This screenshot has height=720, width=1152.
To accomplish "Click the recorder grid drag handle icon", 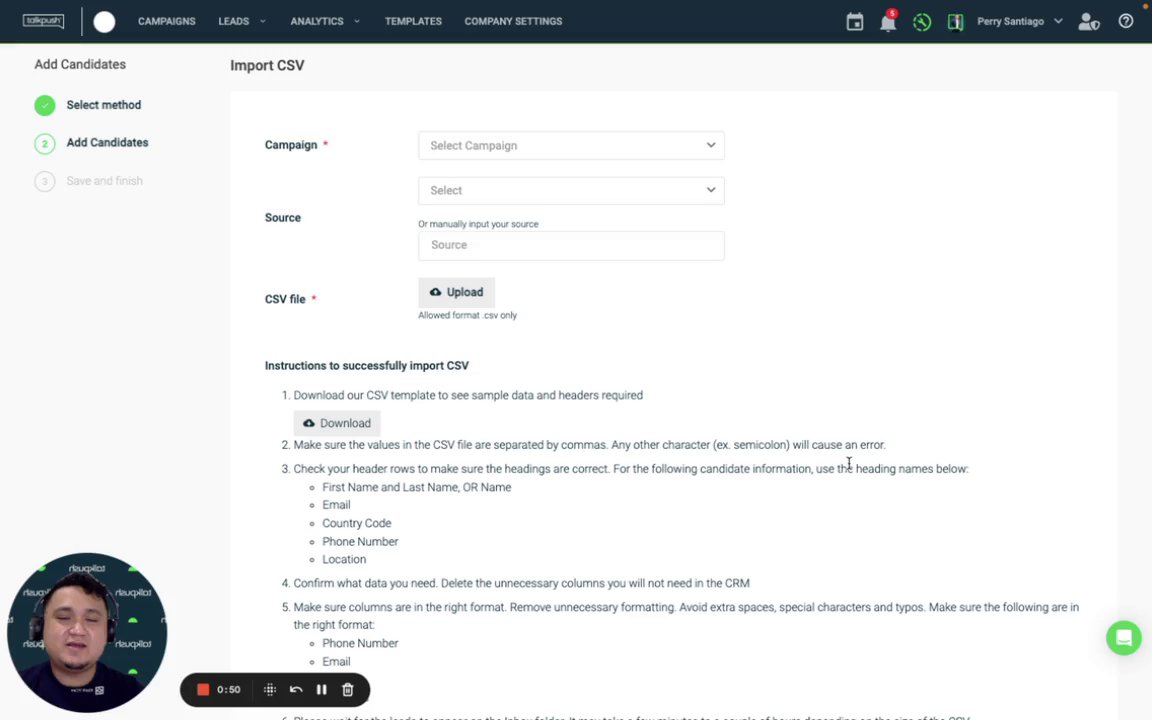I will tap(270, 689).
